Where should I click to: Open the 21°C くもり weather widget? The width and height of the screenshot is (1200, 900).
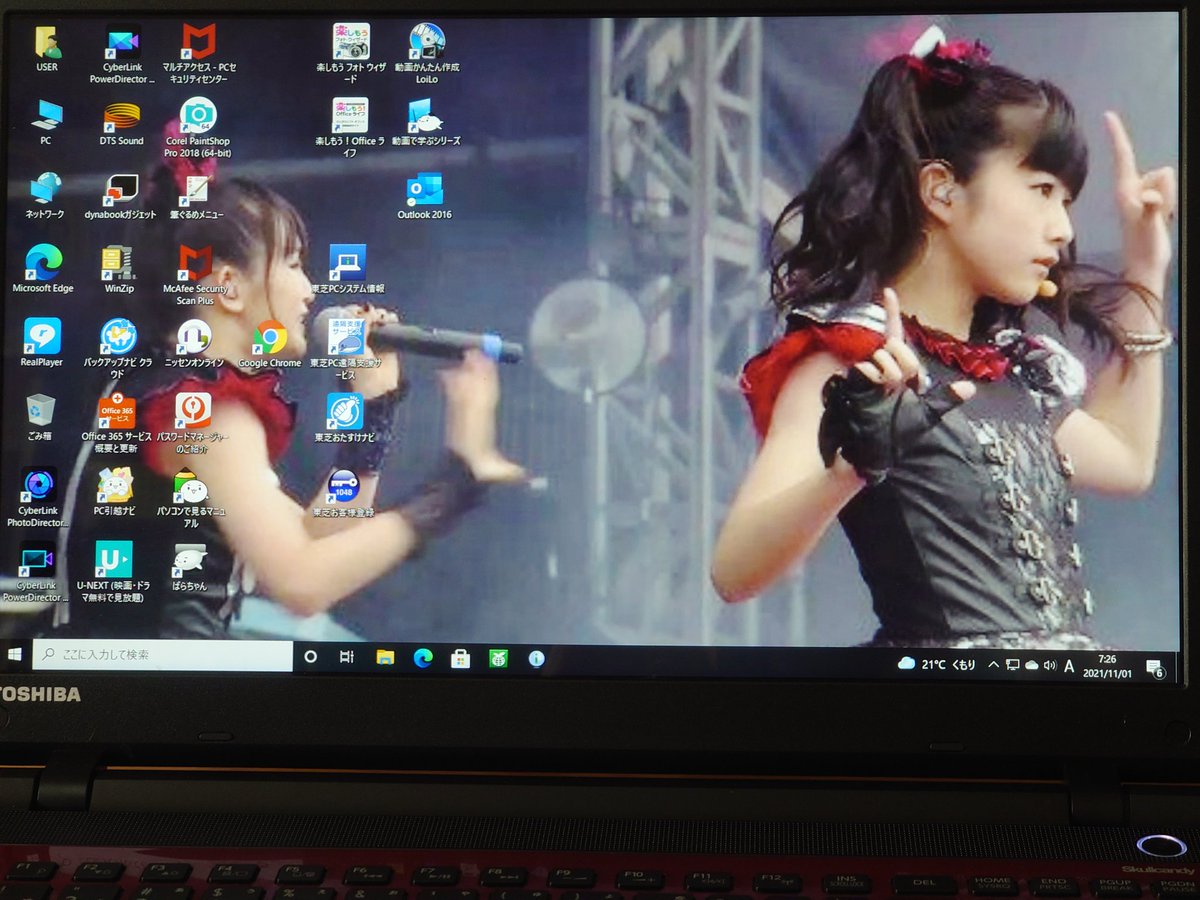[937, 664]
